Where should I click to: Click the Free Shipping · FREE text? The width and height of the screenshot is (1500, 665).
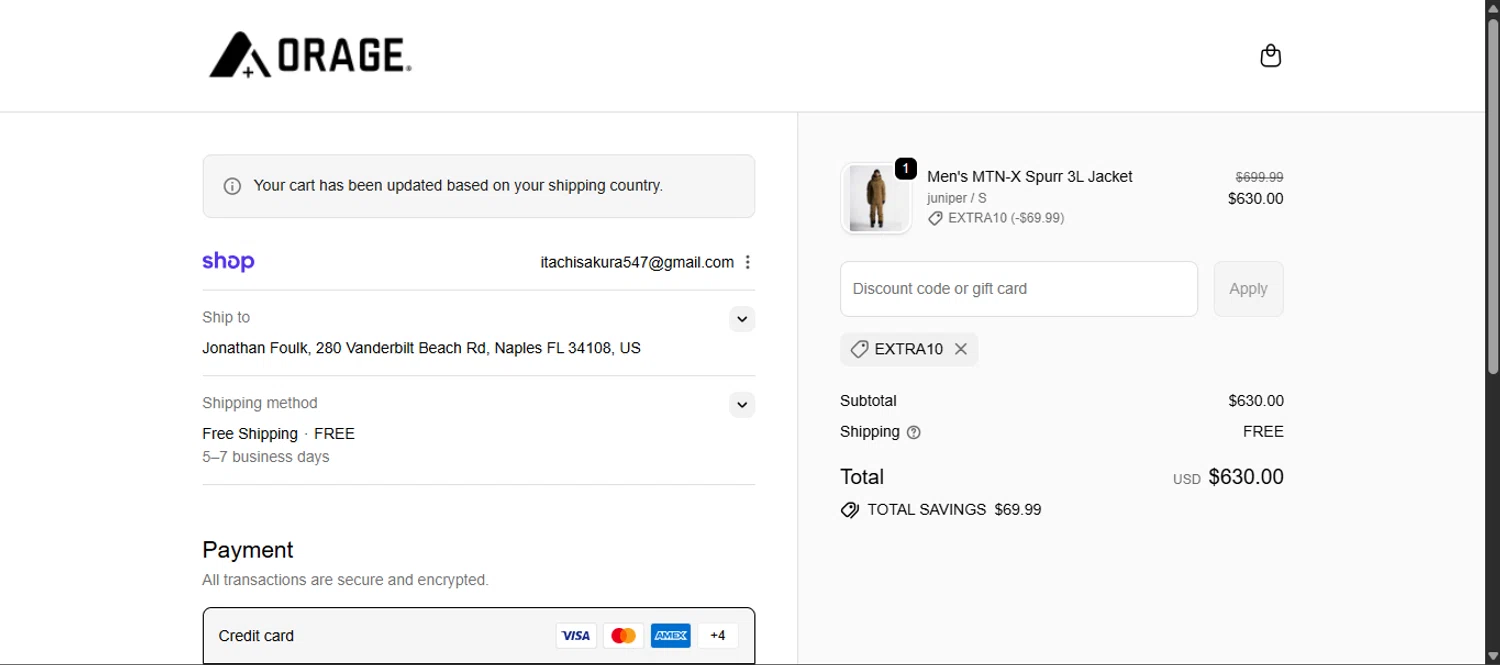point(278,434)
